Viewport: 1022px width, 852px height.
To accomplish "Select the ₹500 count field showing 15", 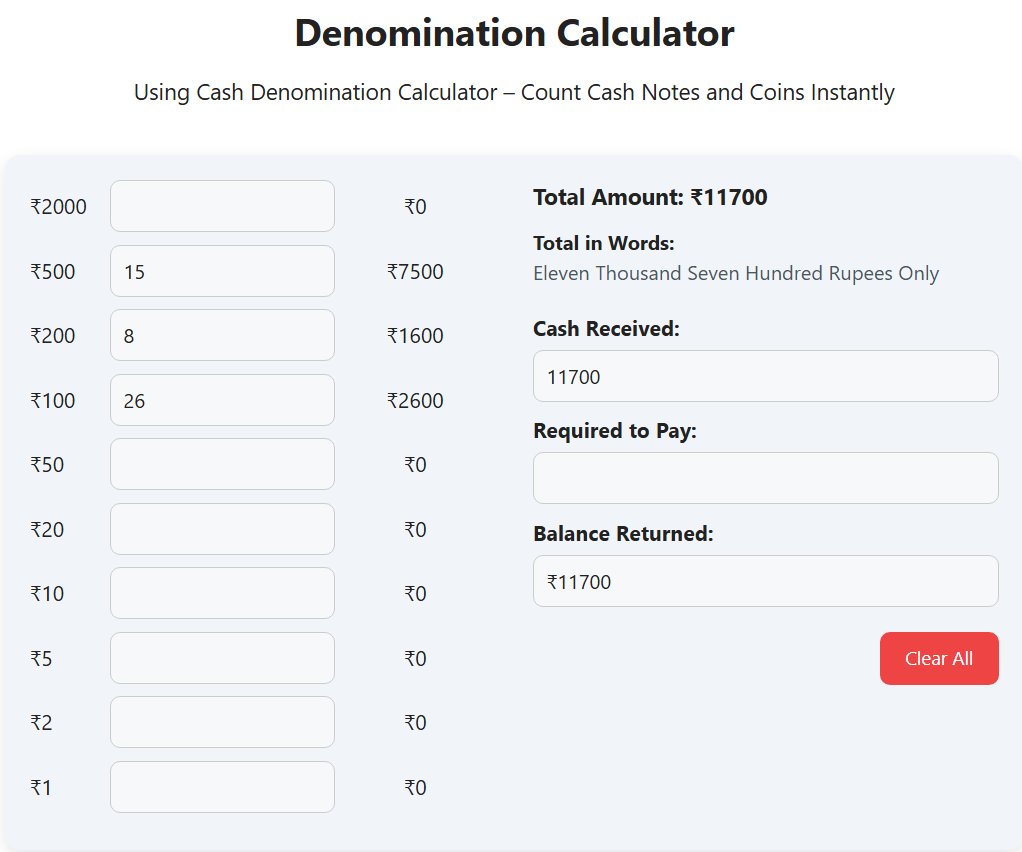I will (222, 270).
